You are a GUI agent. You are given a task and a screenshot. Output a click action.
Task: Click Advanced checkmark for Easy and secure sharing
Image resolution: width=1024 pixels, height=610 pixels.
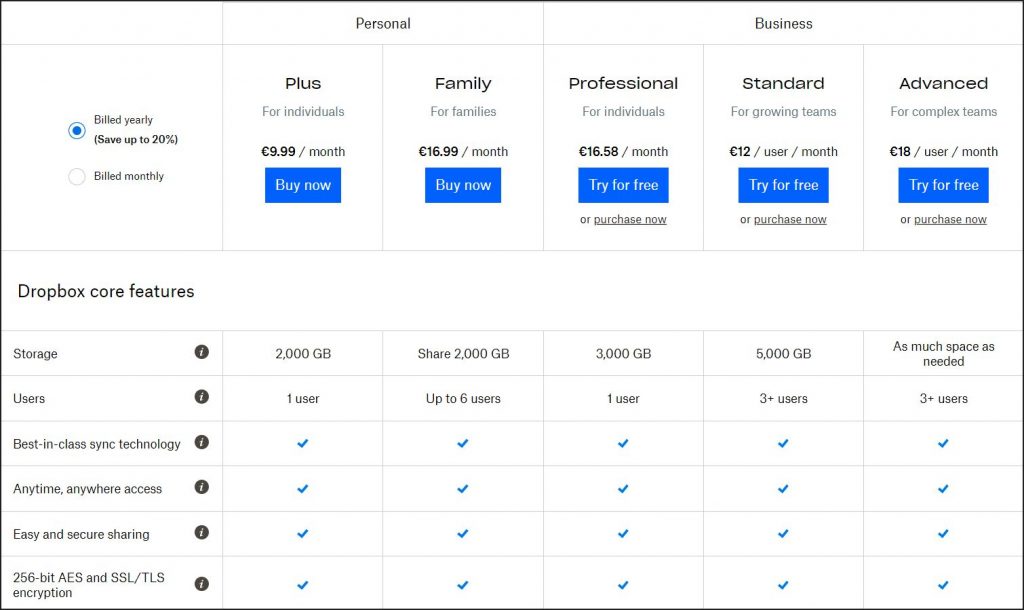943,534
